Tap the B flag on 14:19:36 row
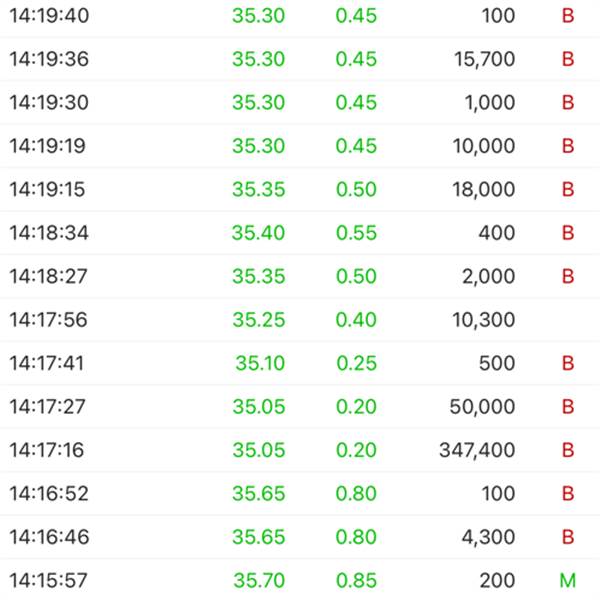 (x=568, y=59)
